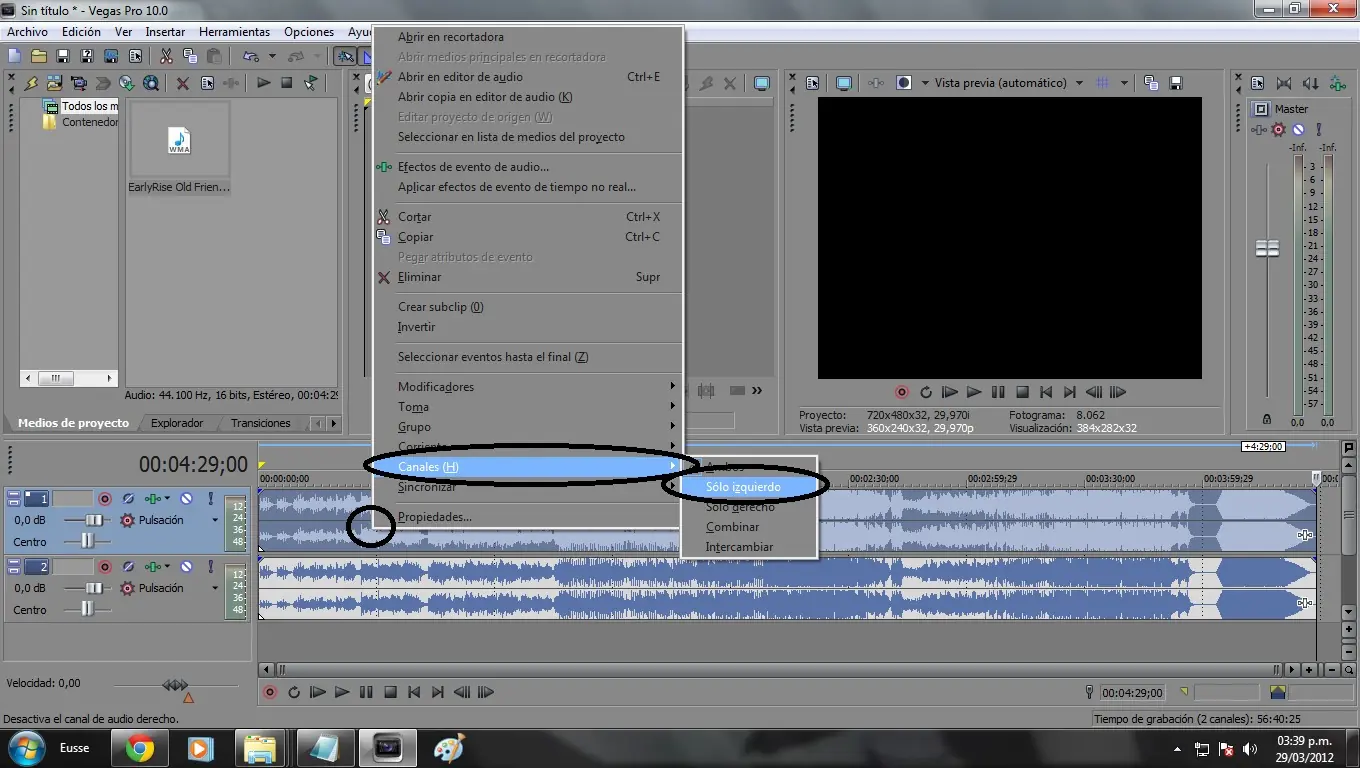Create a new project with the blank page icon

[15, 57]
